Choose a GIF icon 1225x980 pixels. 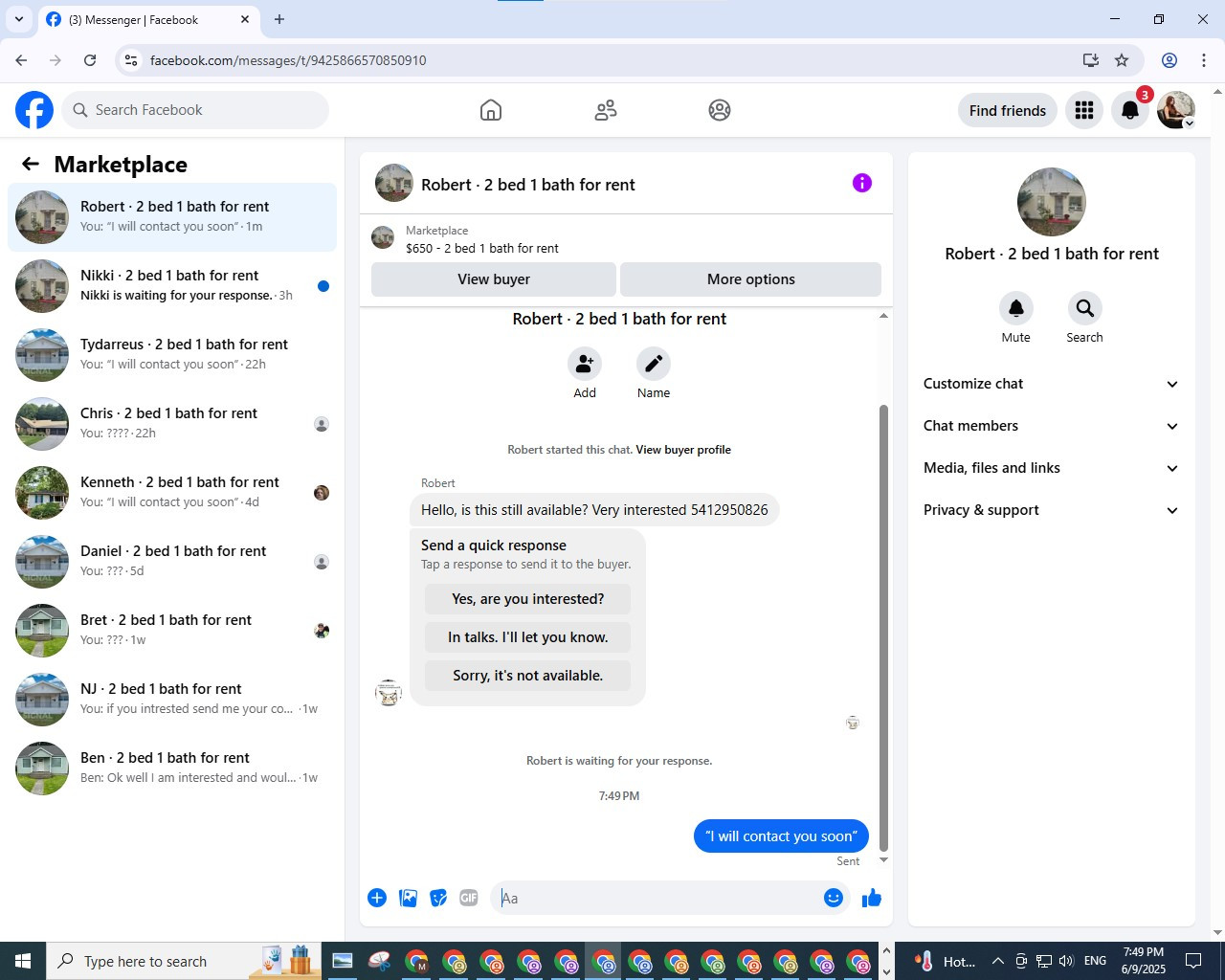469,898
